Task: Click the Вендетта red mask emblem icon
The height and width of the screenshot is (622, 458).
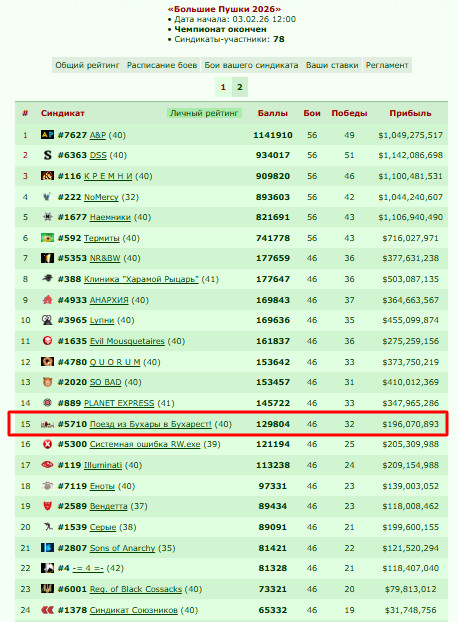Action: click(47, 506)
